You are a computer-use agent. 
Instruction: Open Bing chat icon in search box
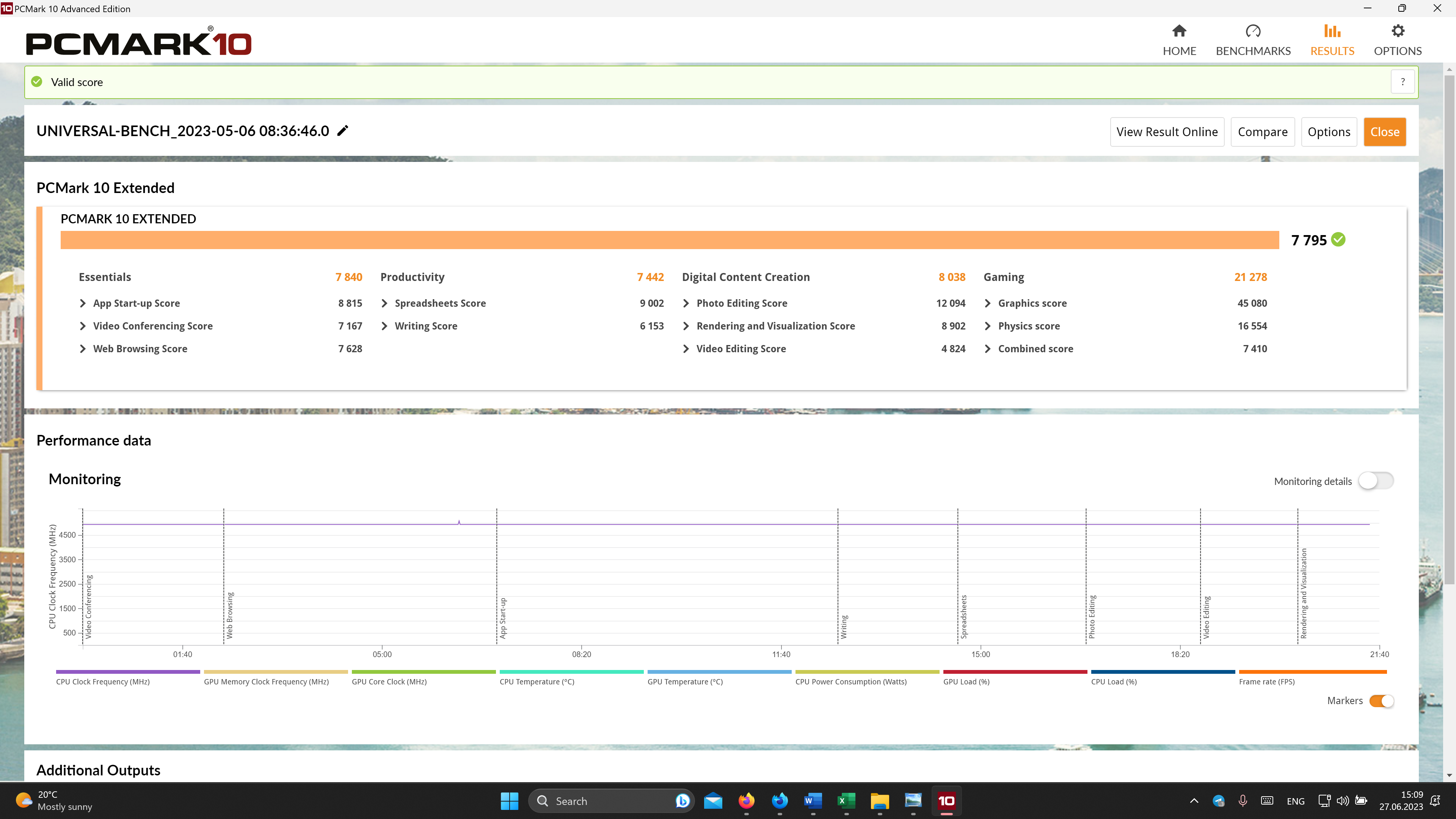pos(682,801)
